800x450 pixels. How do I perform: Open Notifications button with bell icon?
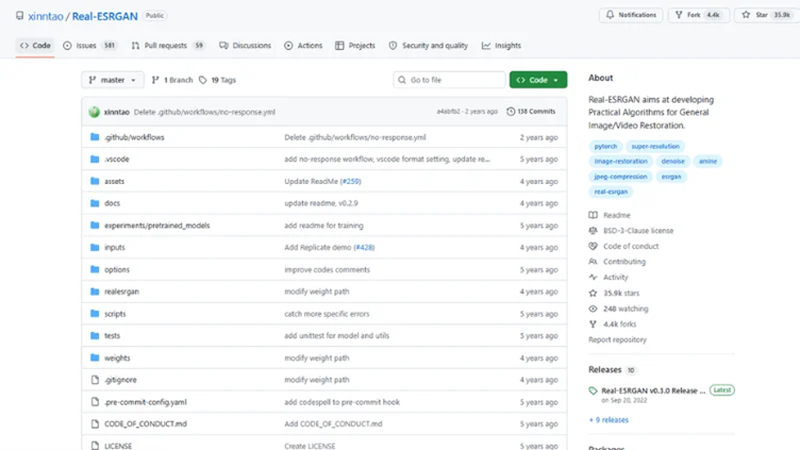click(x=631, y=15)
